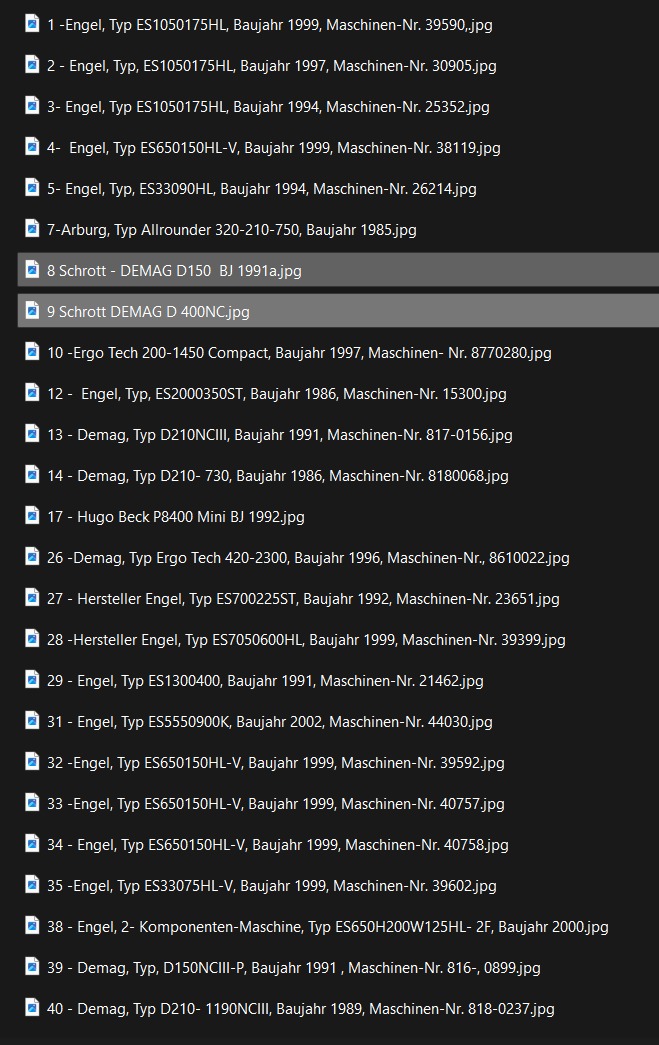The width and height of the screenshot is (659, 1045).
Task: Select file 2 - Engel ES1050175HL Baujahr 1997
Action: point(271,66)
